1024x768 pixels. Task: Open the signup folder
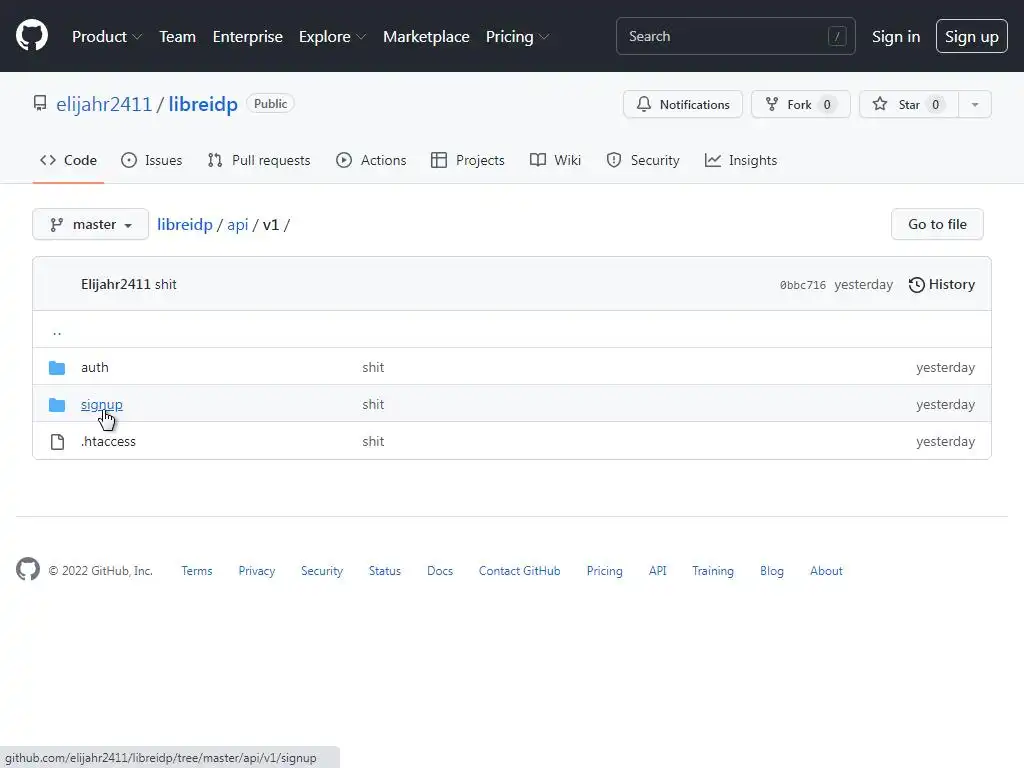(x=102, y=405)
